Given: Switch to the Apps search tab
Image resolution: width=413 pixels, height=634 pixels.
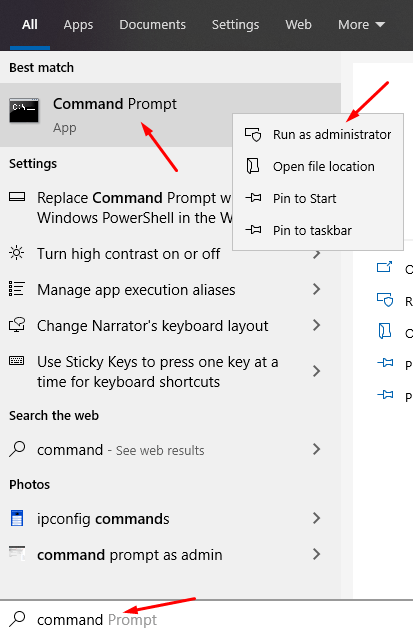Looking at the screenshot, I should point(78,25).
